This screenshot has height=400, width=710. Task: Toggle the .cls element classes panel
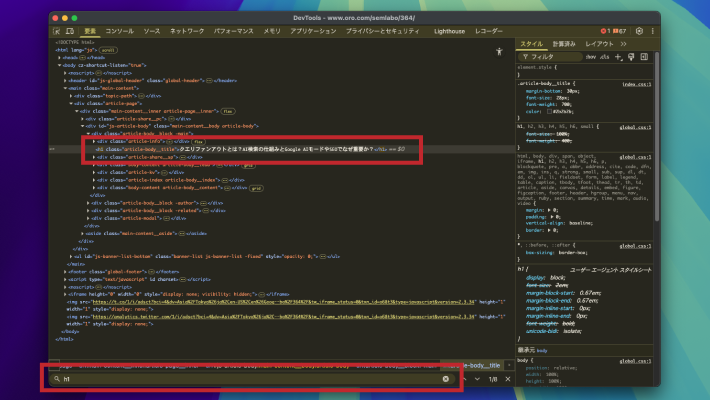pyautogui.click(x=605, y=57)
